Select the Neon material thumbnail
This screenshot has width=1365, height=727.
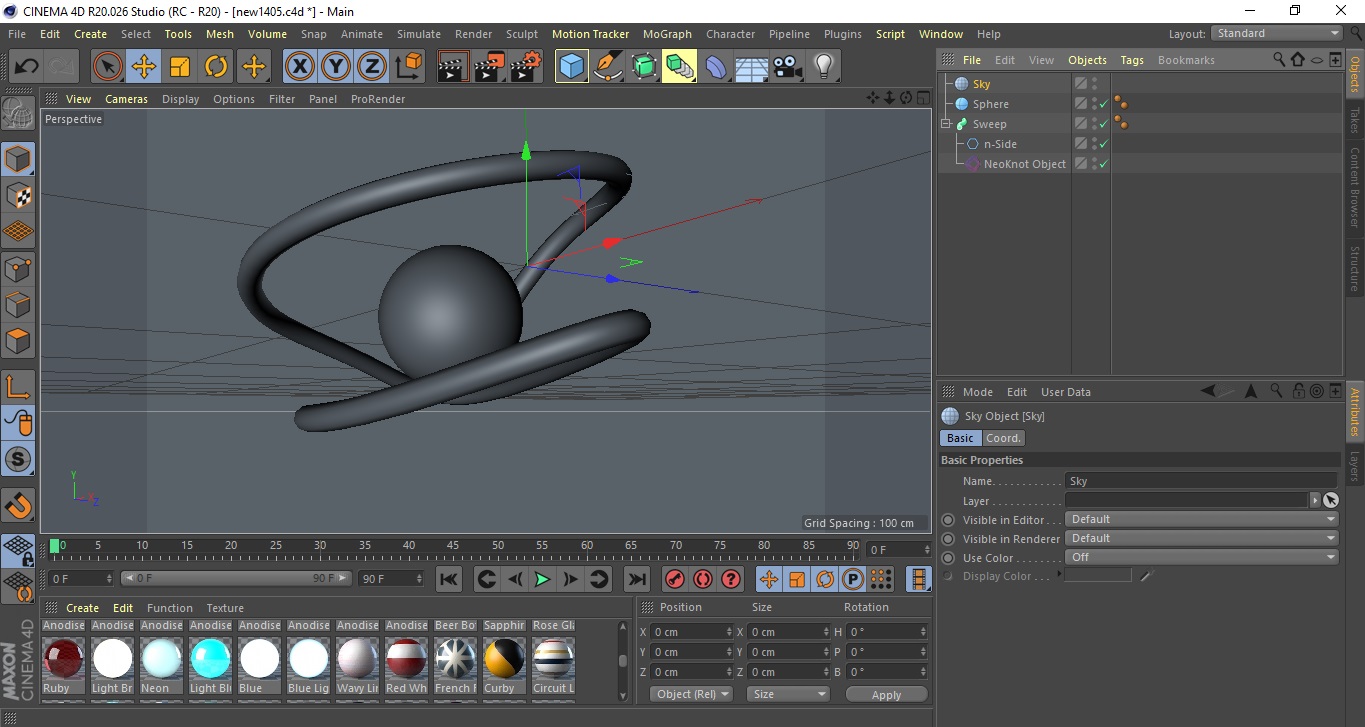(161, 660)
